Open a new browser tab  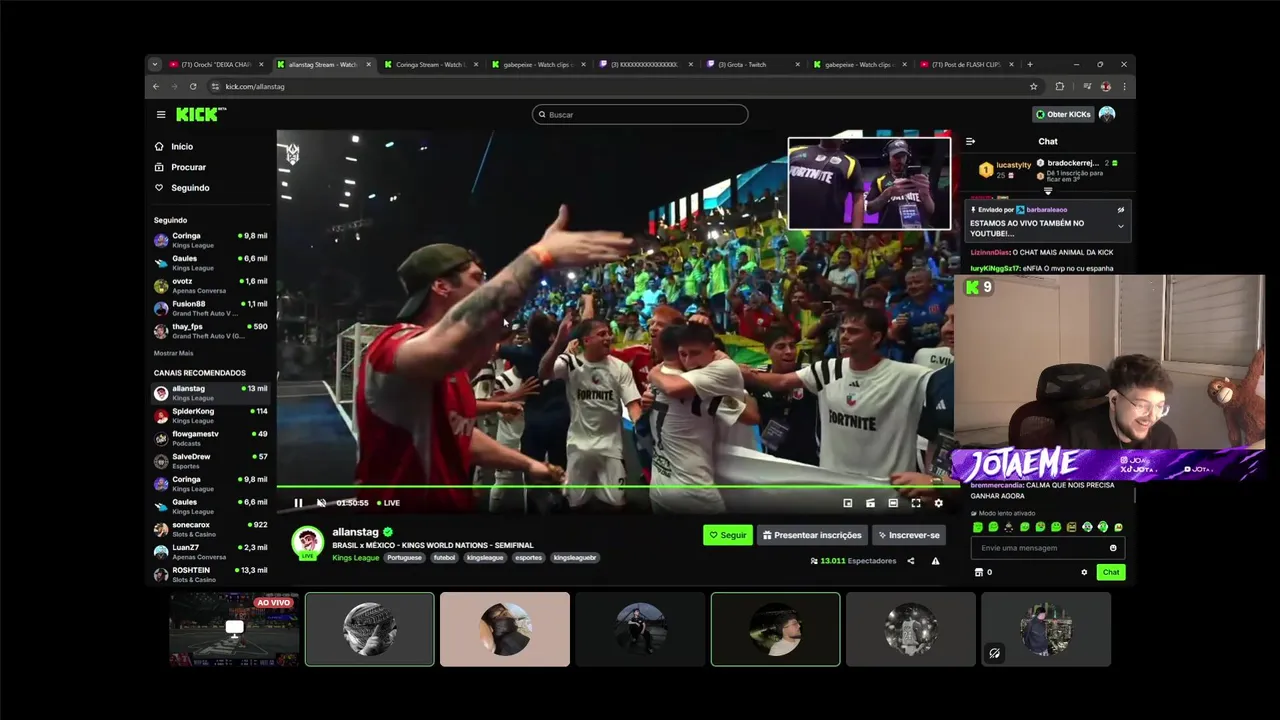pyautogui.click(x=1030, y=64)
